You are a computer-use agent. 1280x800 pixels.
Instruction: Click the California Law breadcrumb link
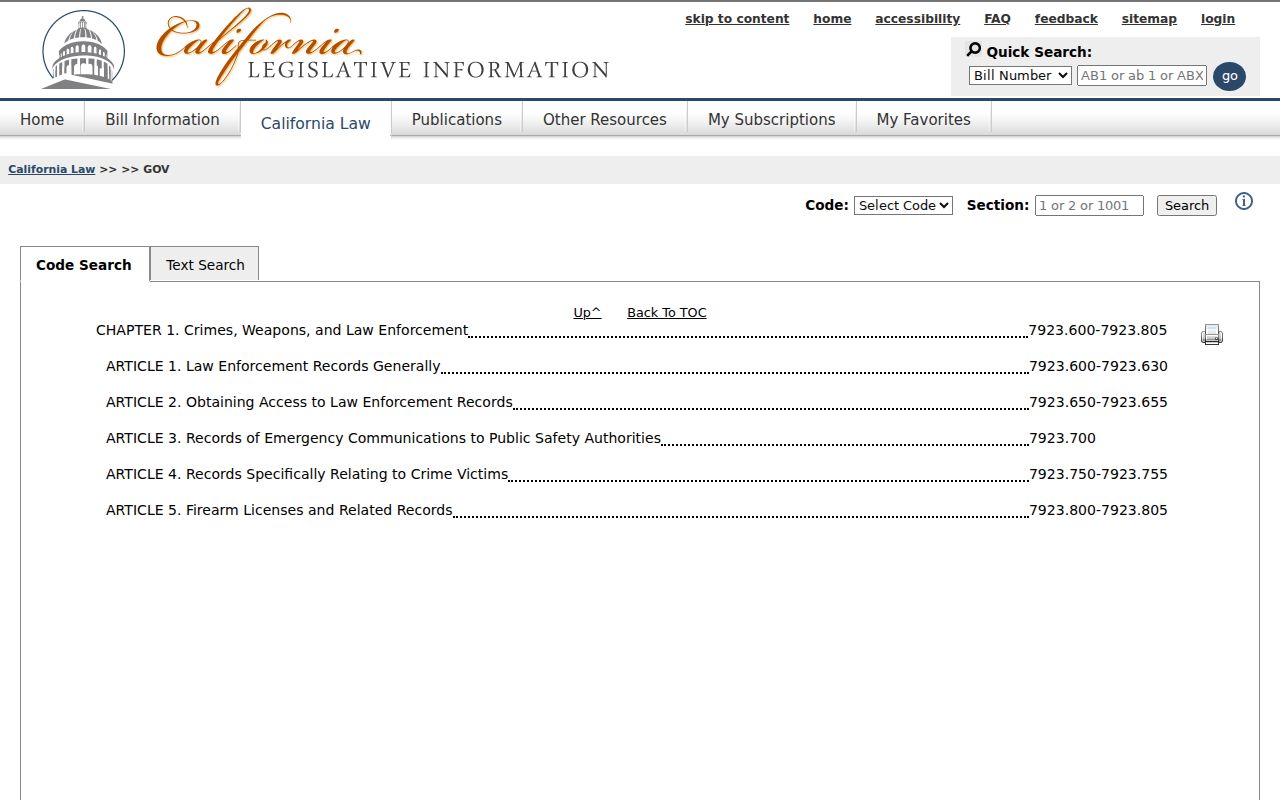click(x=52, y=169)
